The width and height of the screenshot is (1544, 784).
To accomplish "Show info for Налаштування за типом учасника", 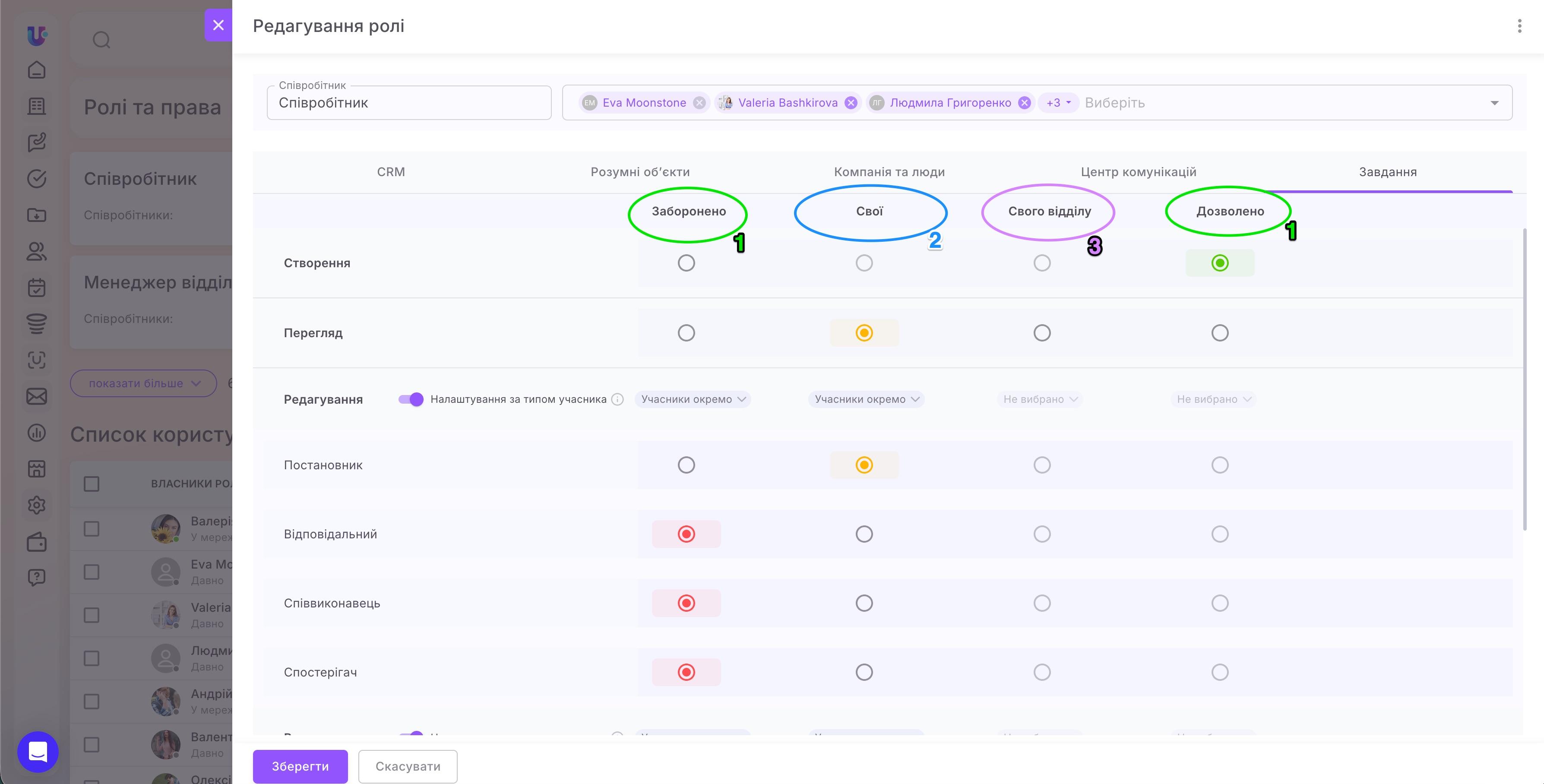I will (617, 399).
